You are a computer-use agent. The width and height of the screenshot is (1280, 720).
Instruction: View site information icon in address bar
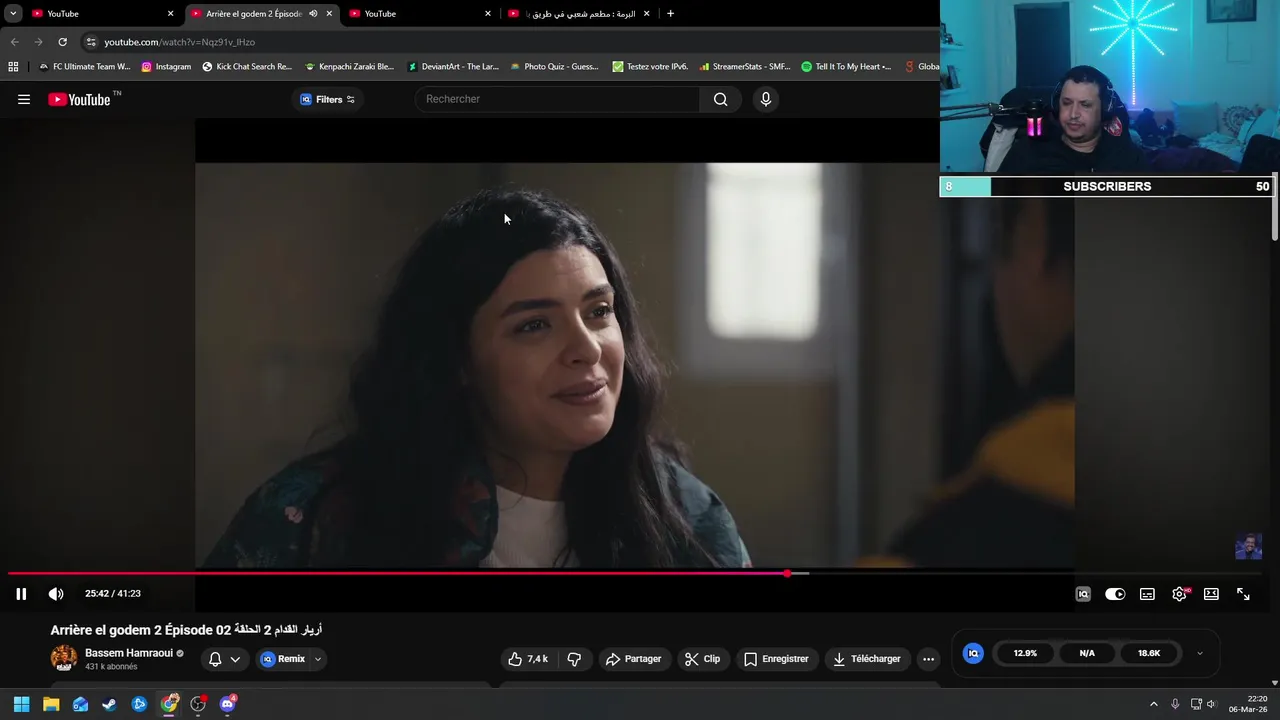coord(90,42)
